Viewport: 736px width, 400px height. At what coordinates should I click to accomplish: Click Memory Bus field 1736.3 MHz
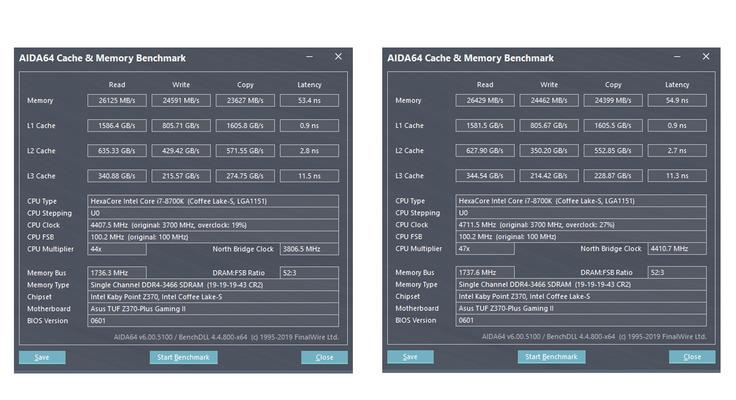click(x=117, y=273)
